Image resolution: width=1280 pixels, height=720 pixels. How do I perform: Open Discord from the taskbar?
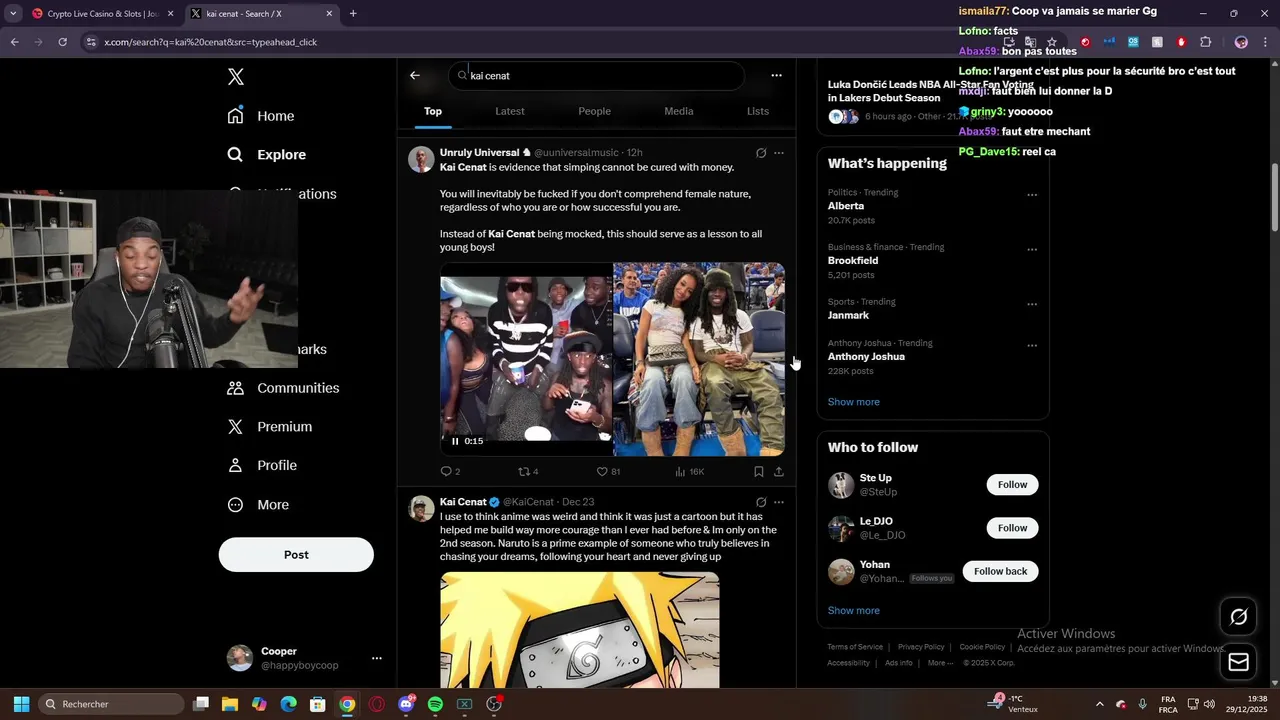pyautogui.click(x=406, y=704)
